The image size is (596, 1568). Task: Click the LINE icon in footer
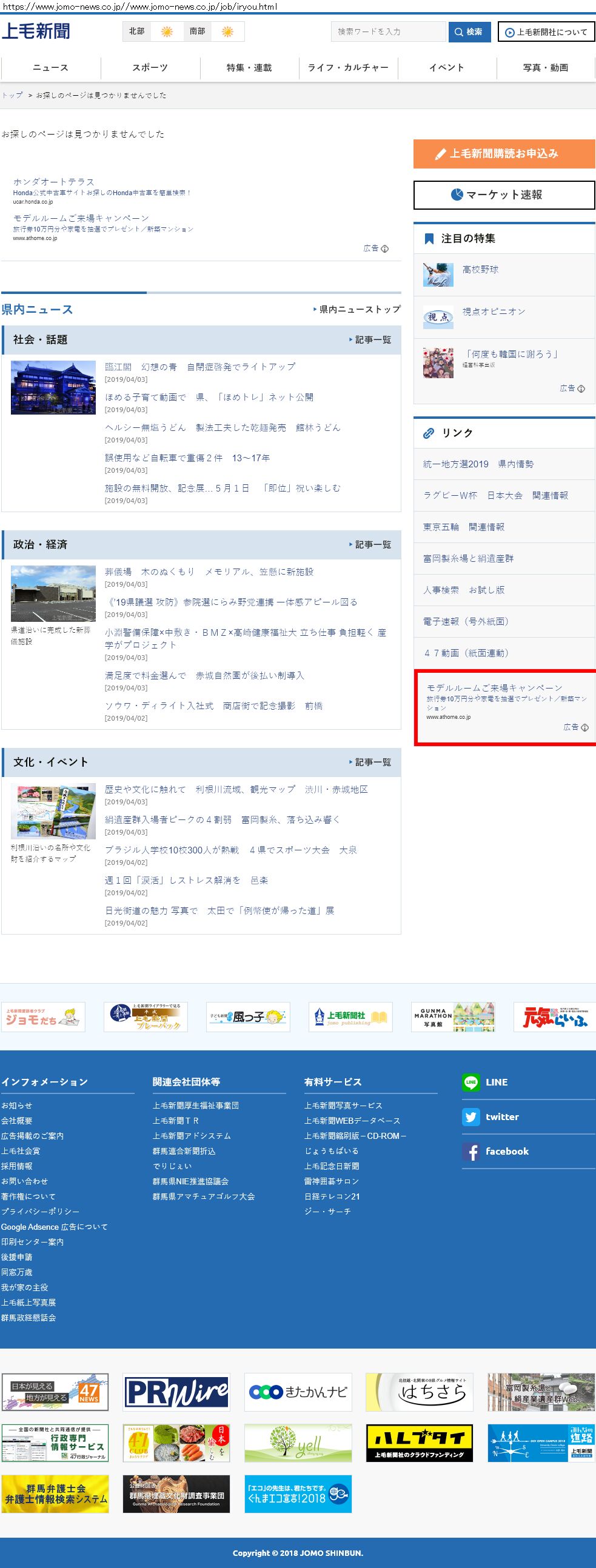pos(470,1082)
